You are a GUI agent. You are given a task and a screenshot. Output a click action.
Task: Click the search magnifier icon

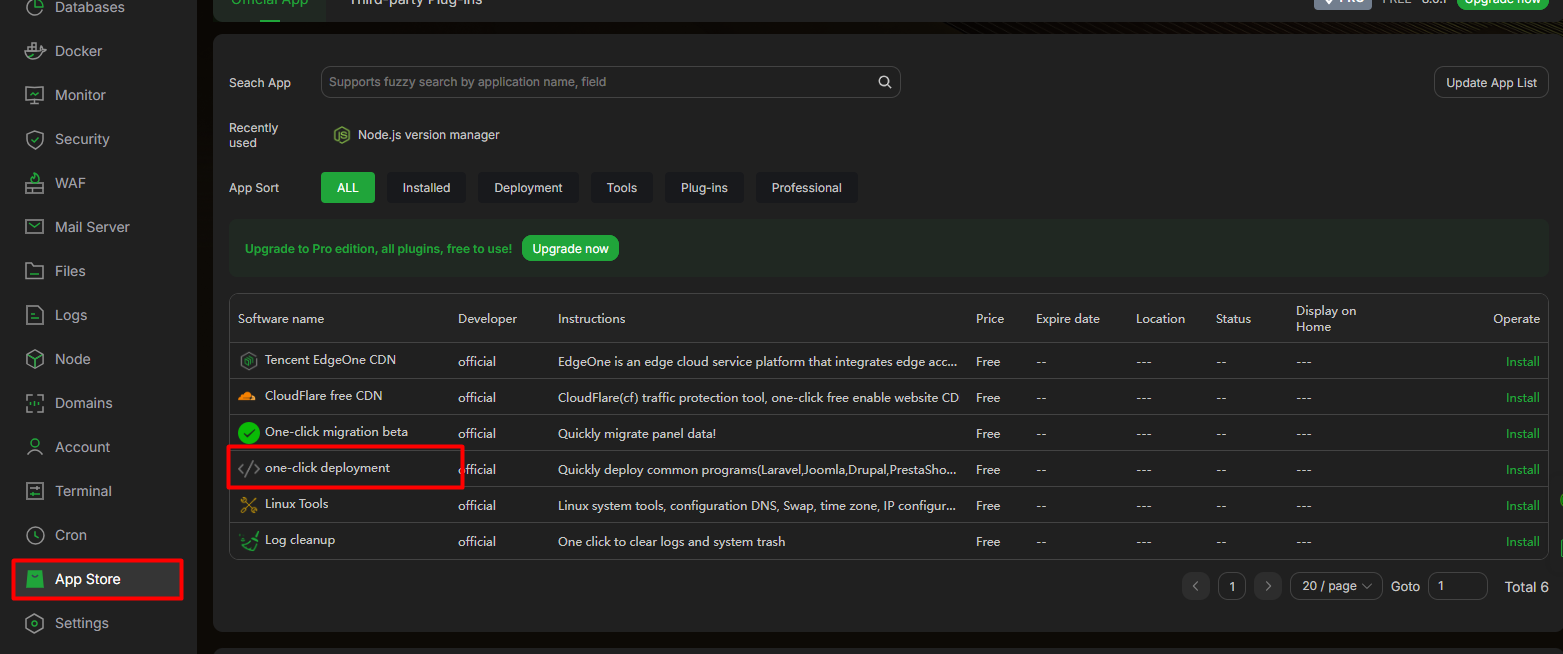884,82
